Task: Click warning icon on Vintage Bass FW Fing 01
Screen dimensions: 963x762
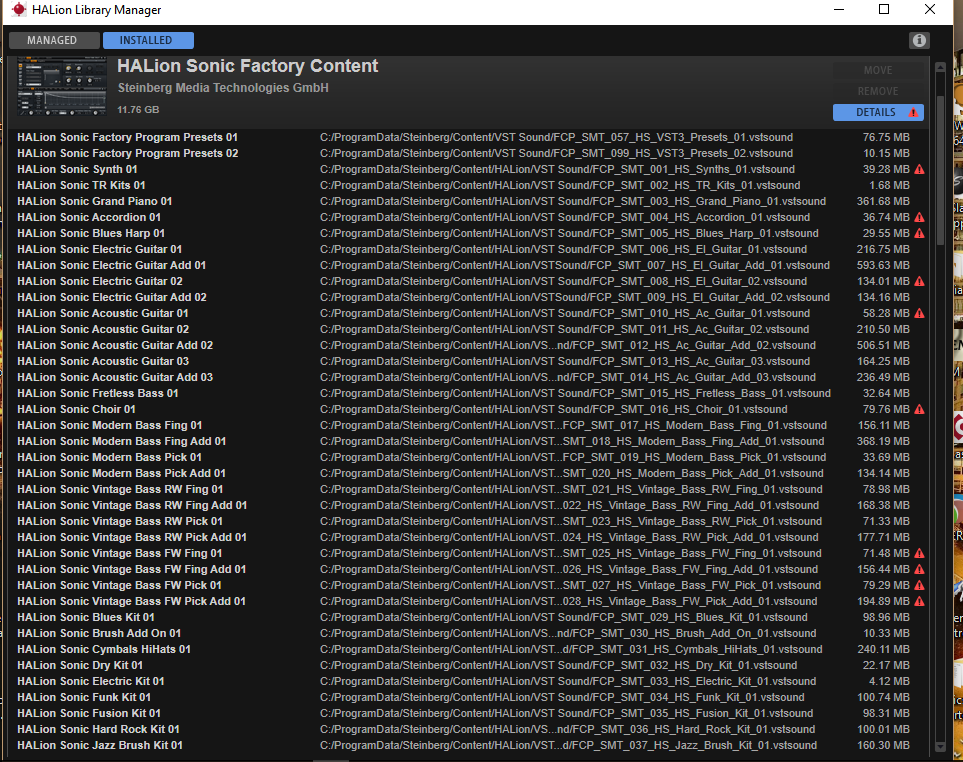Action: tap(919, 553)
